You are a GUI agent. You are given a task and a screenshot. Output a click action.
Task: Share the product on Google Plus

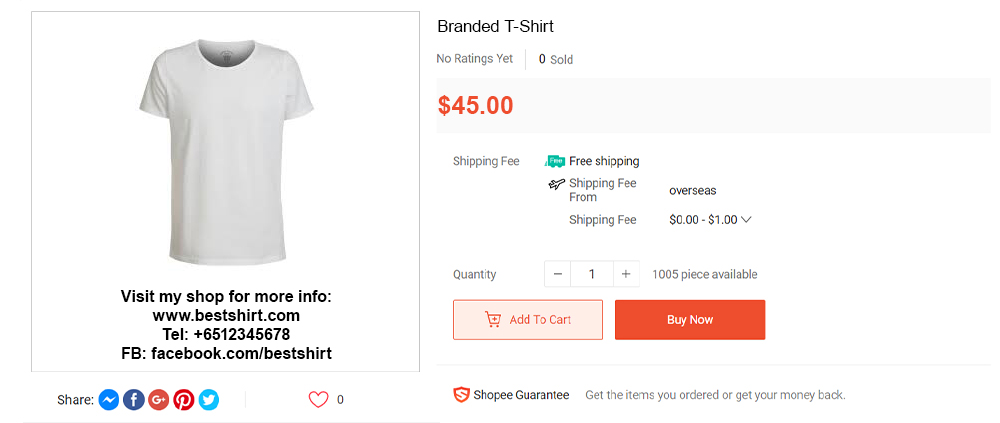tap(159, 400)
